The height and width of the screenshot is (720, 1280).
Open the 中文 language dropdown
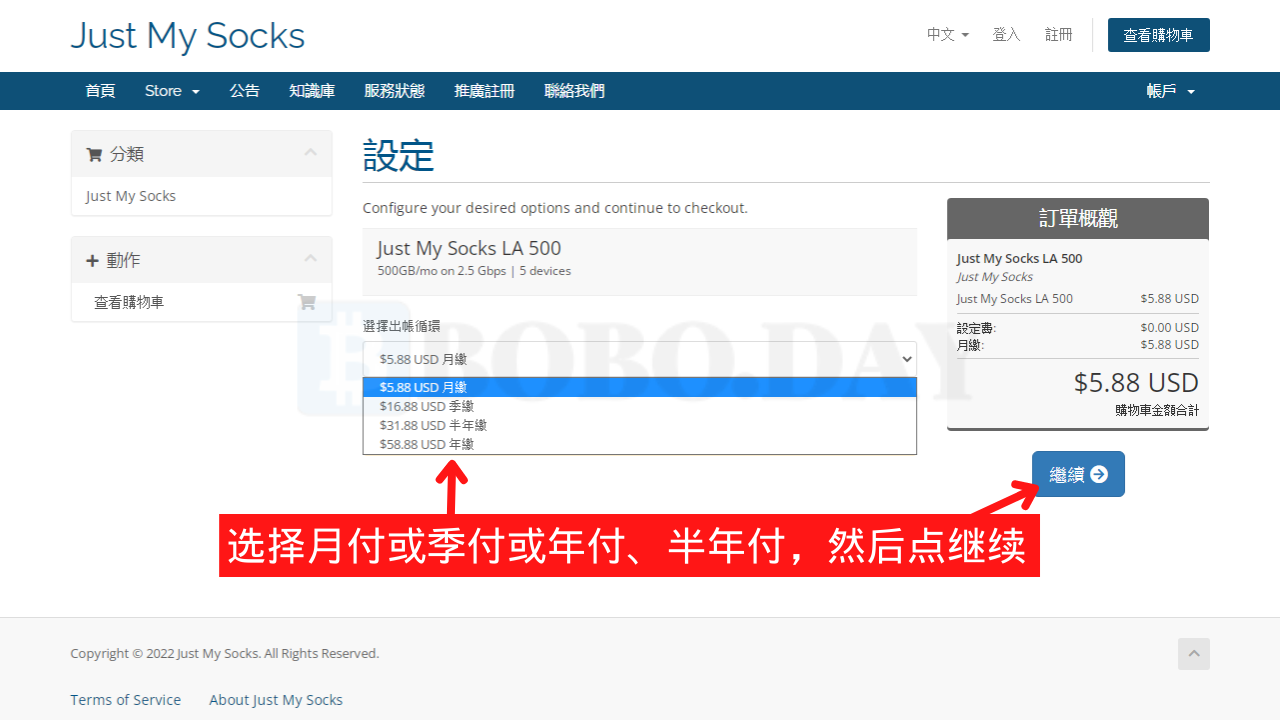point(948,34)
